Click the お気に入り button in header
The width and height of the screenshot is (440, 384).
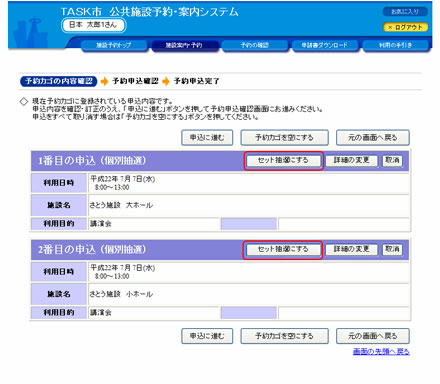tap(405, 12)
